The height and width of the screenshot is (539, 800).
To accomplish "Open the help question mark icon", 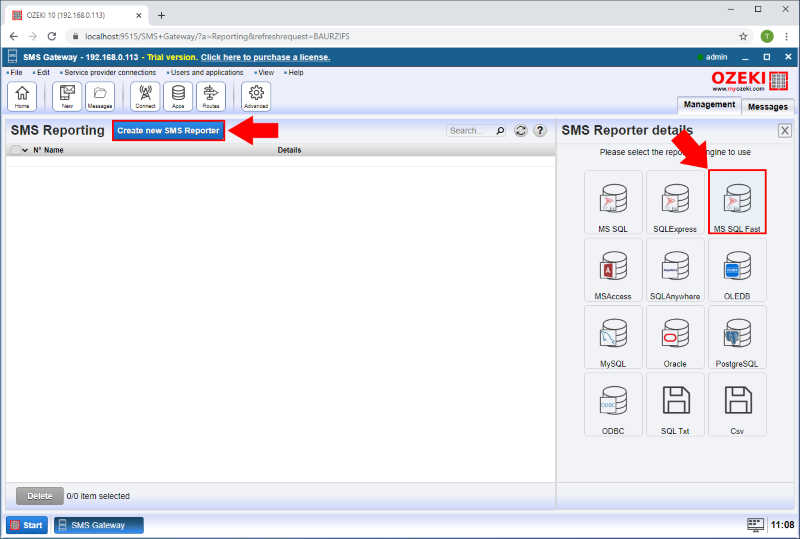I will [540, 131].
